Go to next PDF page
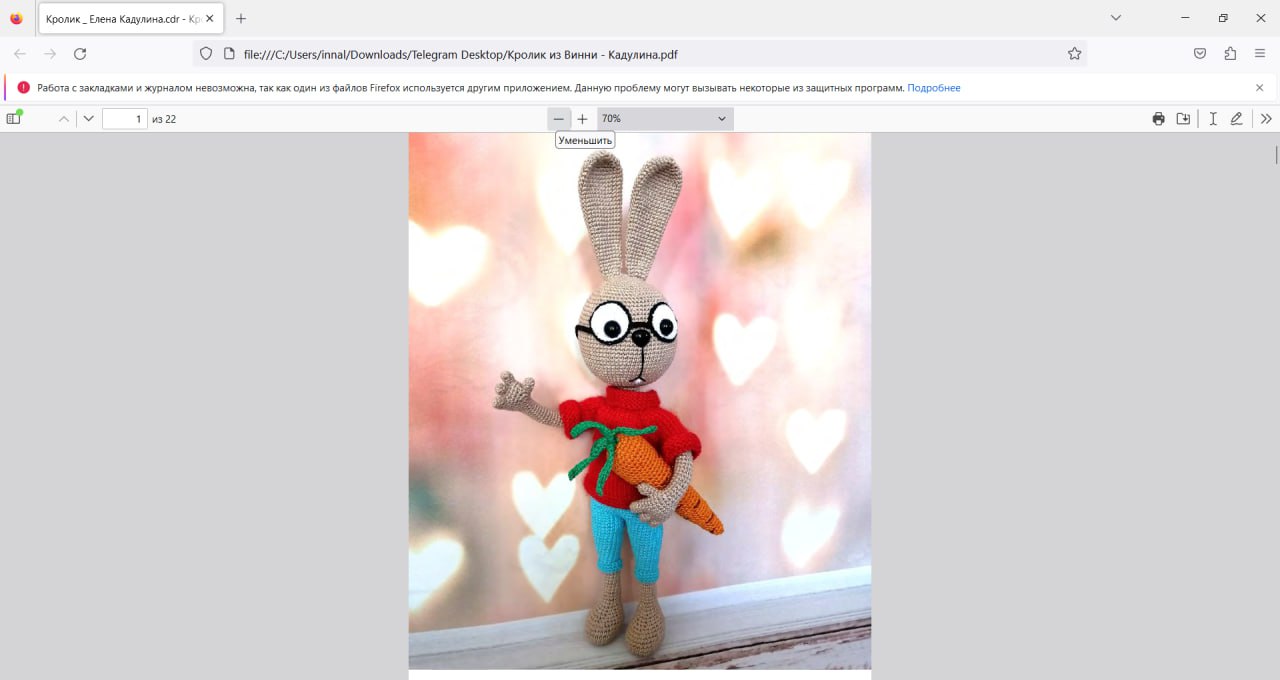 (89, 119)
